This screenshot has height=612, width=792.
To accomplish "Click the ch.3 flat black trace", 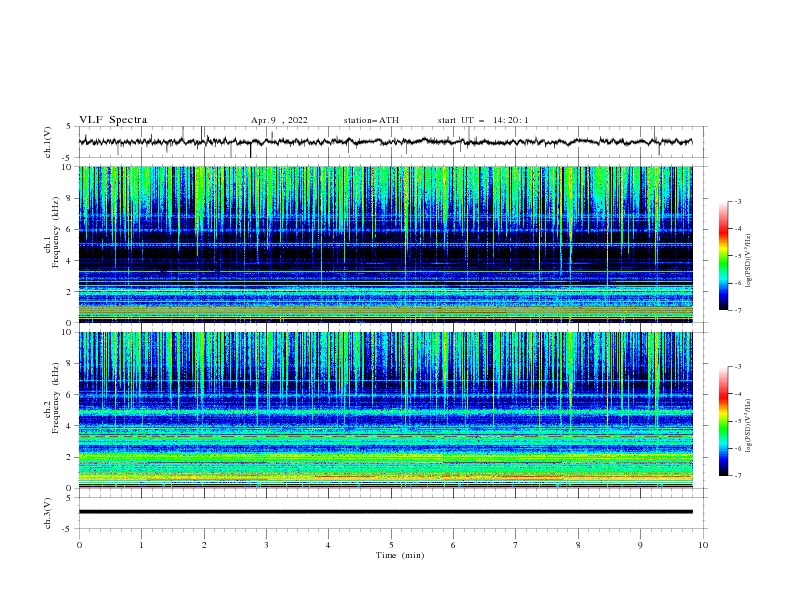I will [385, 512].
